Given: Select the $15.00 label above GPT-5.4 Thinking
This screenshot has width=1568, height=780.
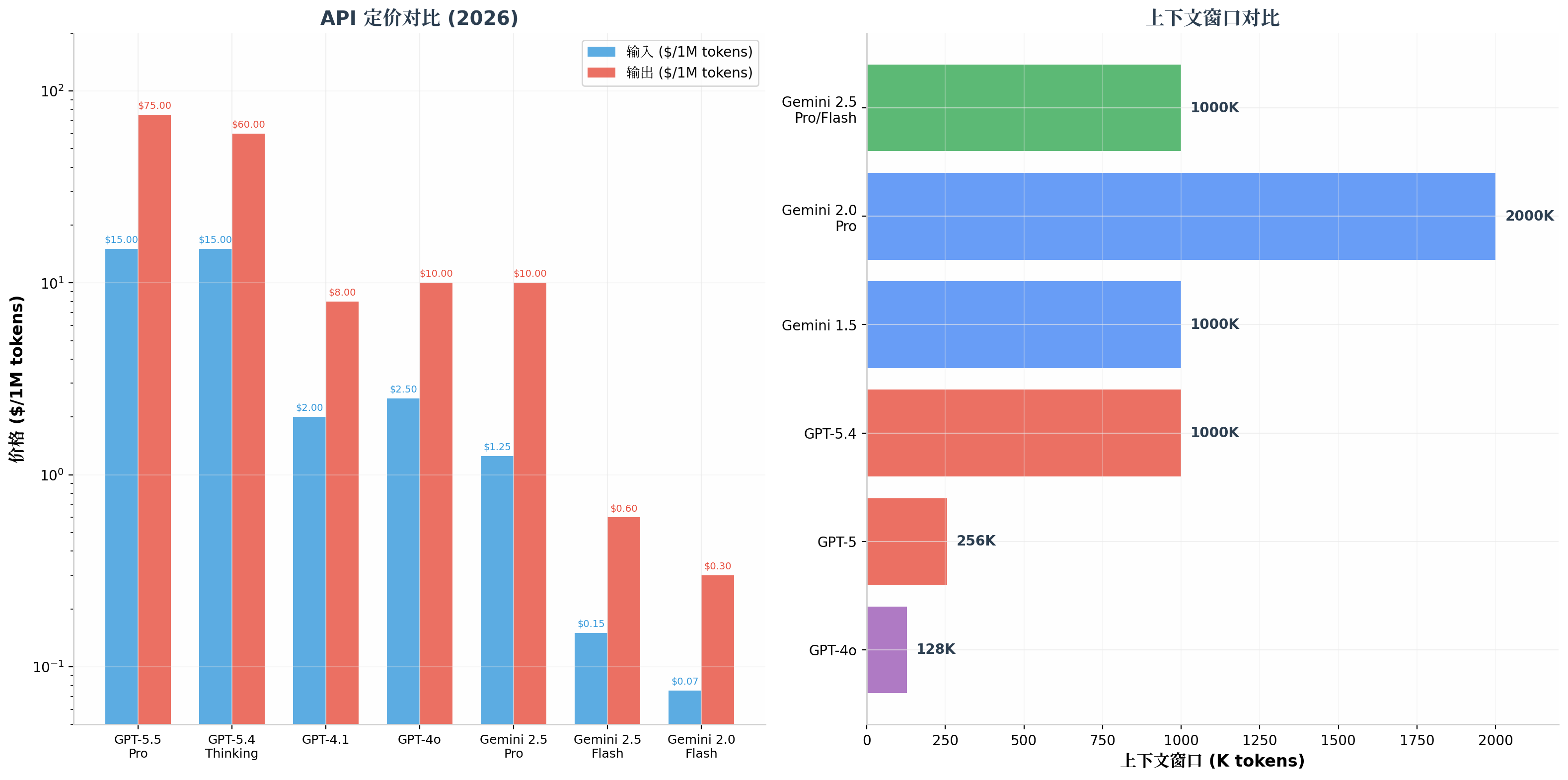Looking at the screenshot, I should (x=215, y=239).
